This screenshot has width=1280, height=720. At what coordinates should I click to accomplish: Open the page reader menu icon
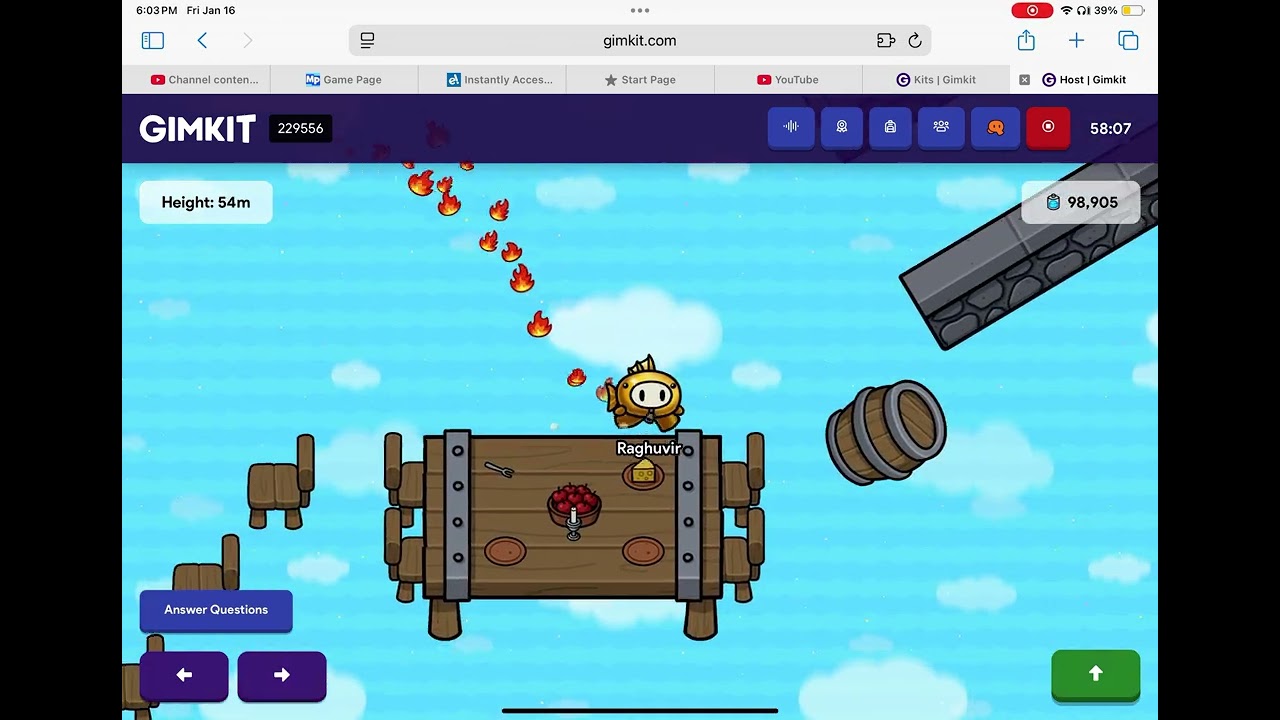click(367, 40)
